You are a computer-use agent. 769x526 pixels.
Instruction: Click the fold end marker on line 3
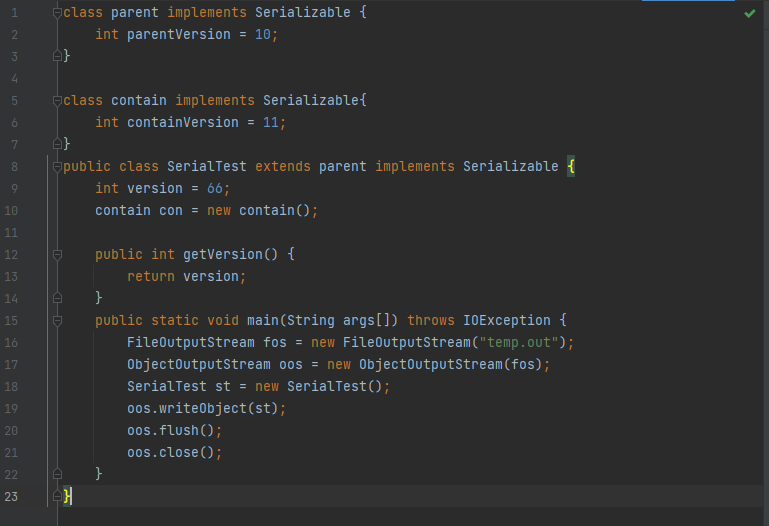(58, 57)
